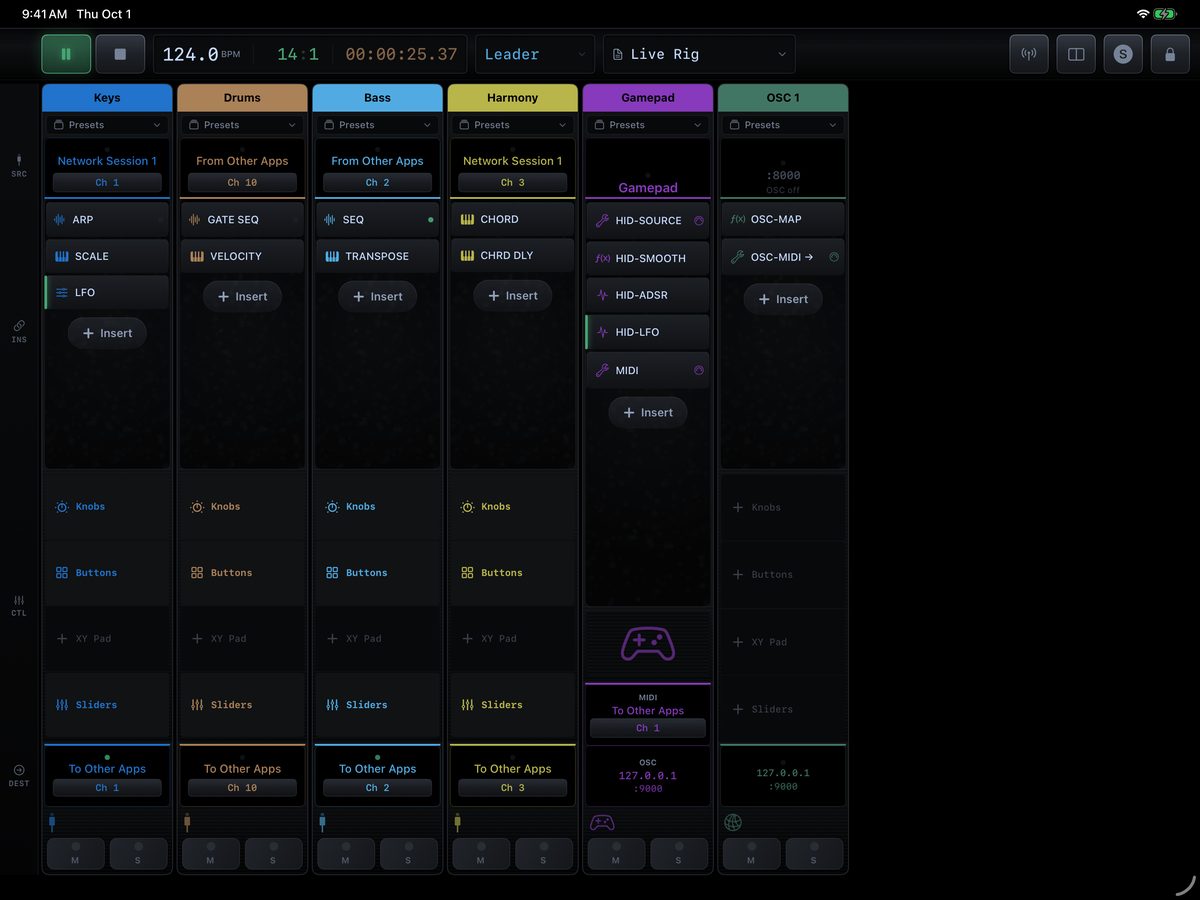The width and height of the screenshot is (1200, 900).
Task: Add an XY Pad to Keys
Action: 107,639
